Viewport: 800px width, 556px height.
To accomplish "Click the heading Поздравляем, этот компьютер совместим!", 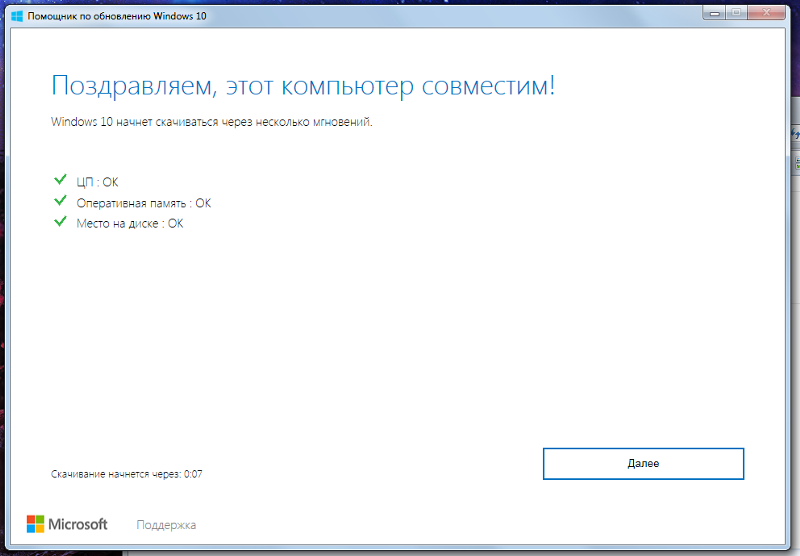I will pos(303,86).
